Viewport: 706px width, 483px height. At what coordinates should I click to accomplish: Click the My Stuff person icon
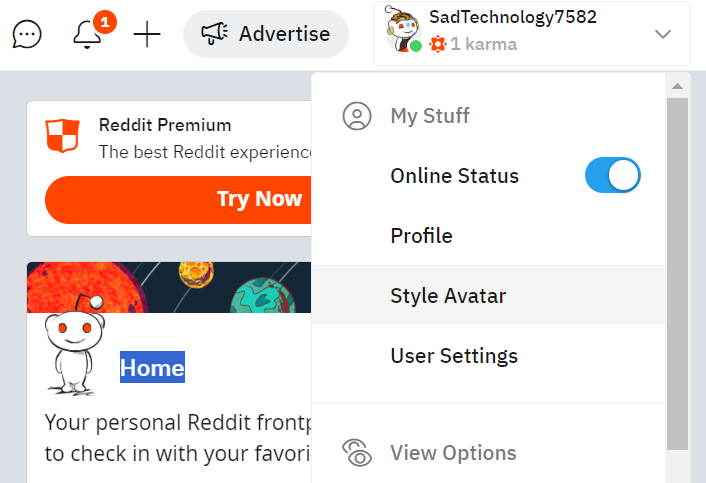pyautogui.click(x=357, y=116)
